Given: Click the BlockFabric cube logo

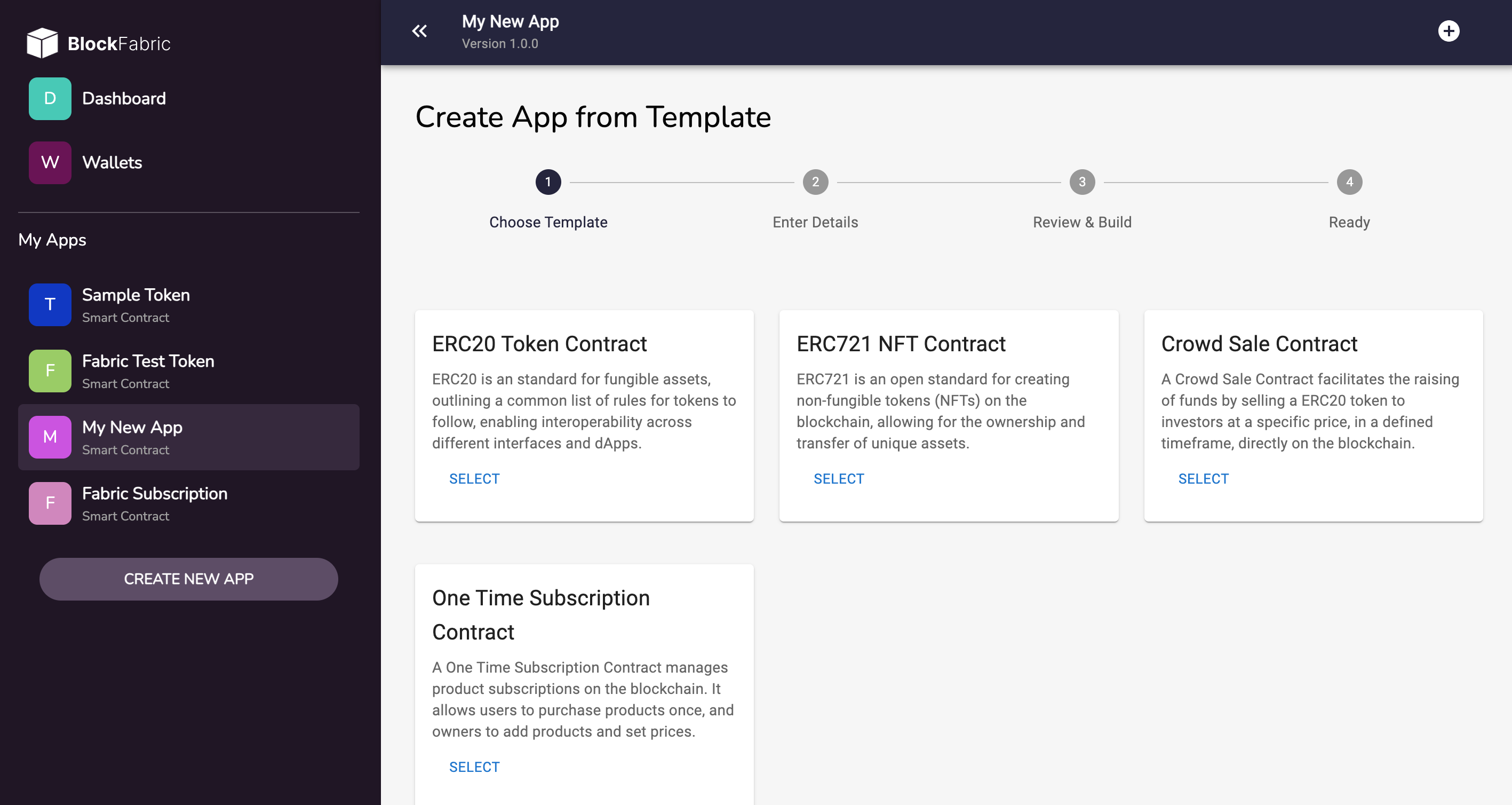Looking at the screenshot, I should [x=42, y=43].
